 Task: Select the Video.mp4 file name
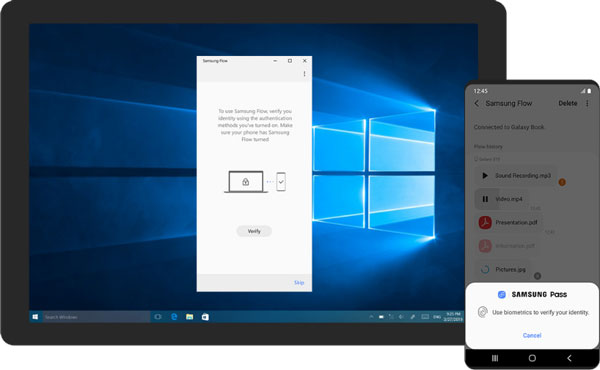pyautogui.click(x=509, y=199)
